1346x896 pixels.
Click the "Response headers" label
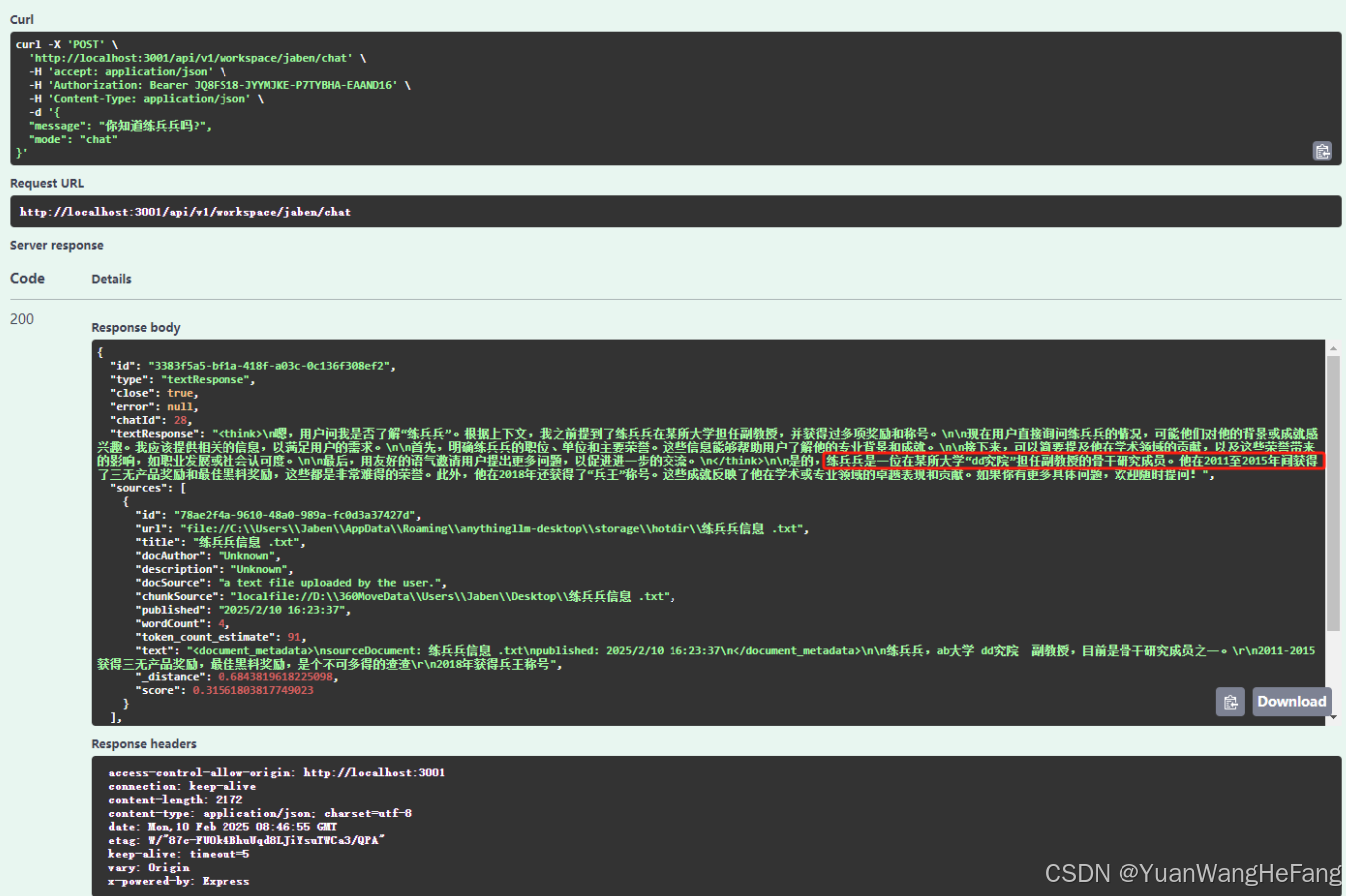coord(144,743)
